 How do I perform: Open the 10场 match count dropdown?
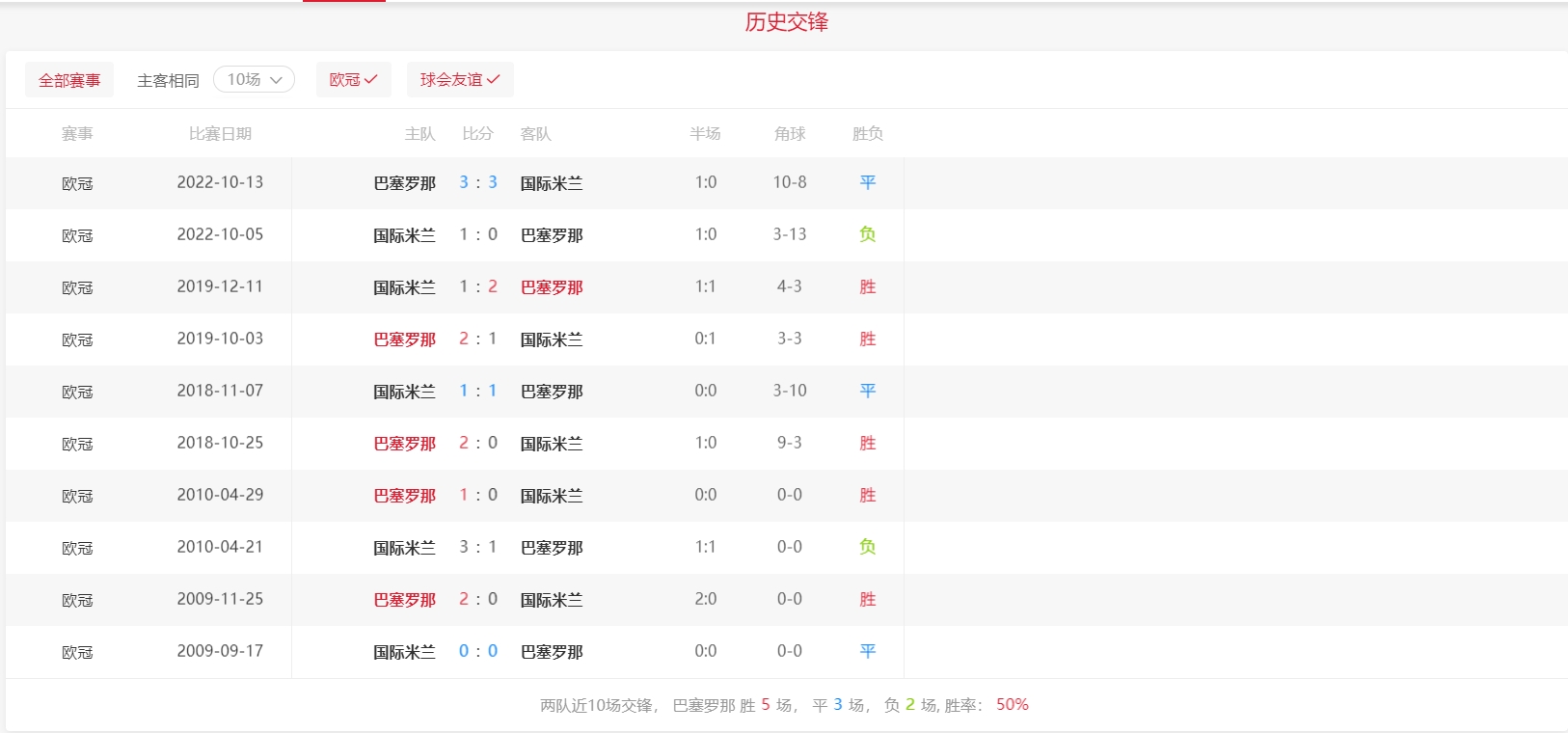(254, 79)
